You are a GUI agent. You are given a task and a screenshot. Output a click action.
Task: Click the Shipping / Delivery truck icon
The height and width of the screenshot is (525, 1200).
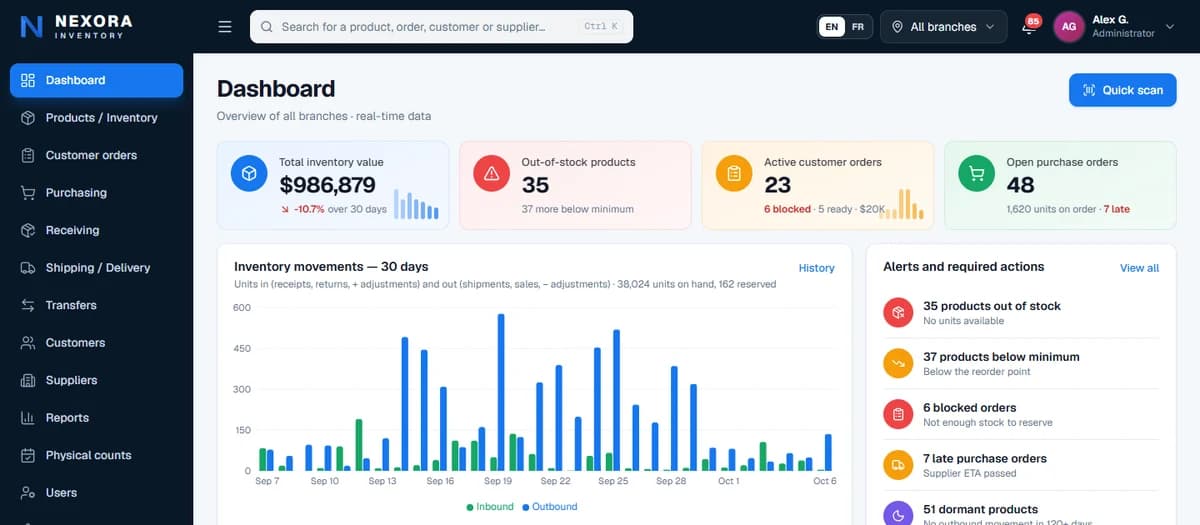(28, 268)
